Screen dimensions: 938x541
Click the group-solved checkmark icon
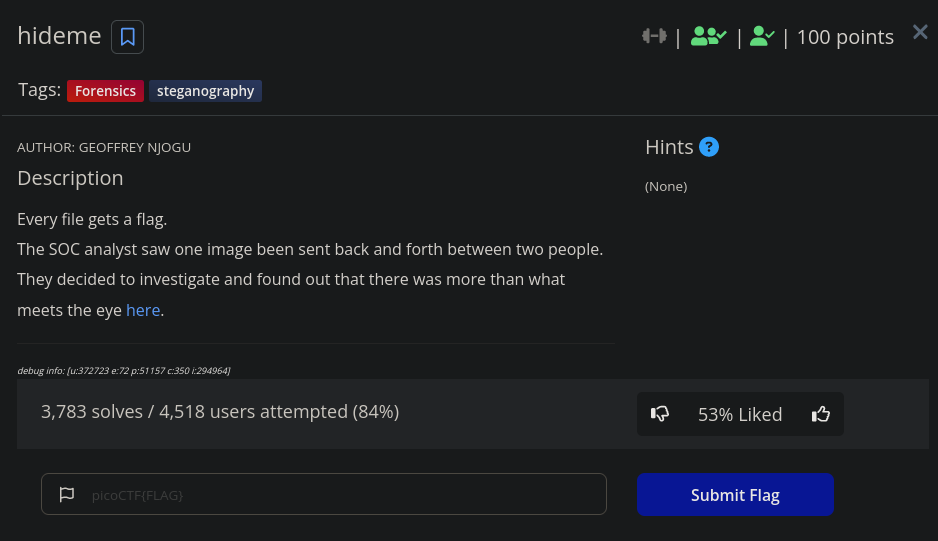[708, 36]
